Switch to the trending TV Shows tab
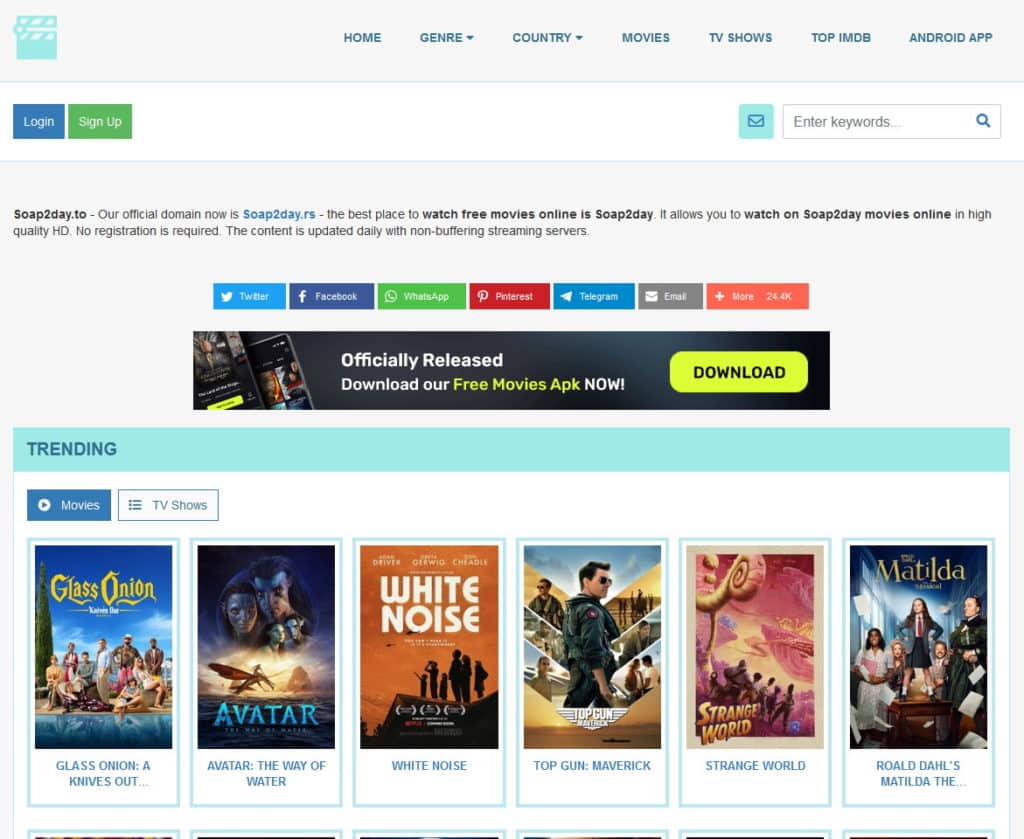The height and width of the screenshot is (839, 1024). point(168,505)
